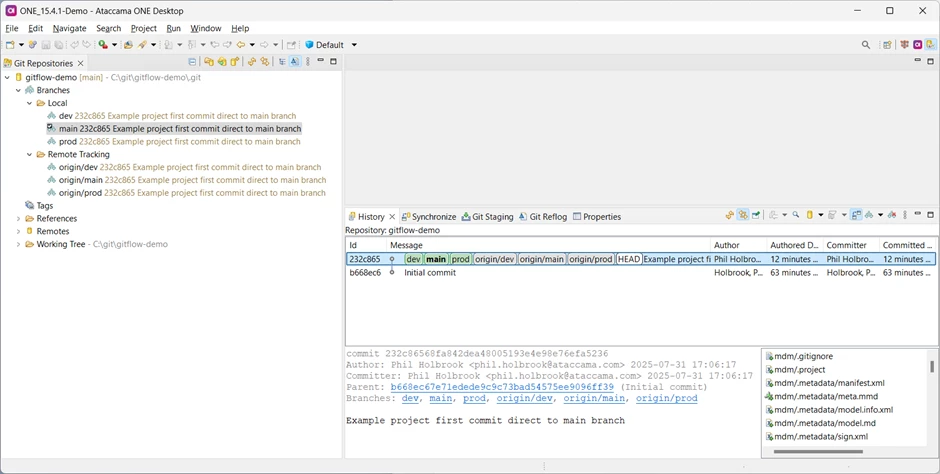This screenshot has width=940, height=474.
Task: Switch to the Properties tab
Action: point(597,217)
